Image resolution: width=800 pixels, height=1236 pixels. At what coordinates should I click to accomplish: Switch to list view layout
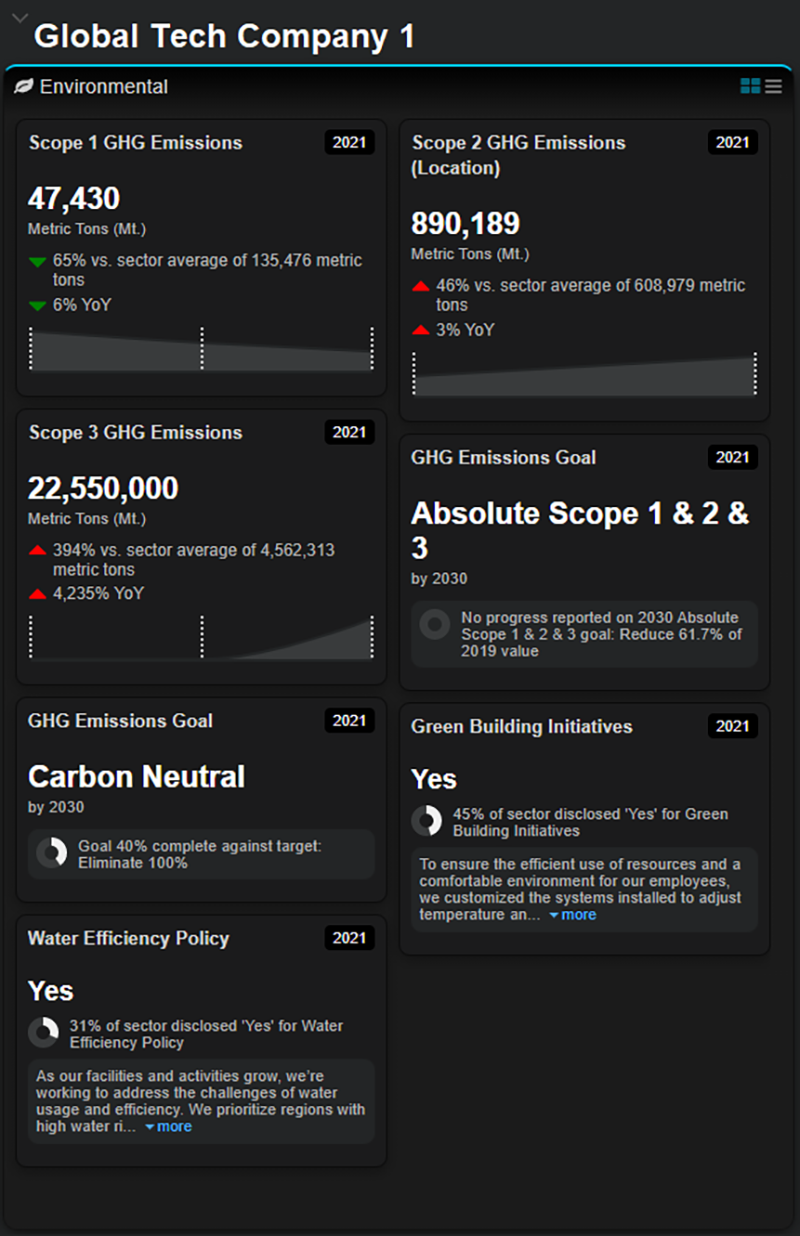pos(773,87)
